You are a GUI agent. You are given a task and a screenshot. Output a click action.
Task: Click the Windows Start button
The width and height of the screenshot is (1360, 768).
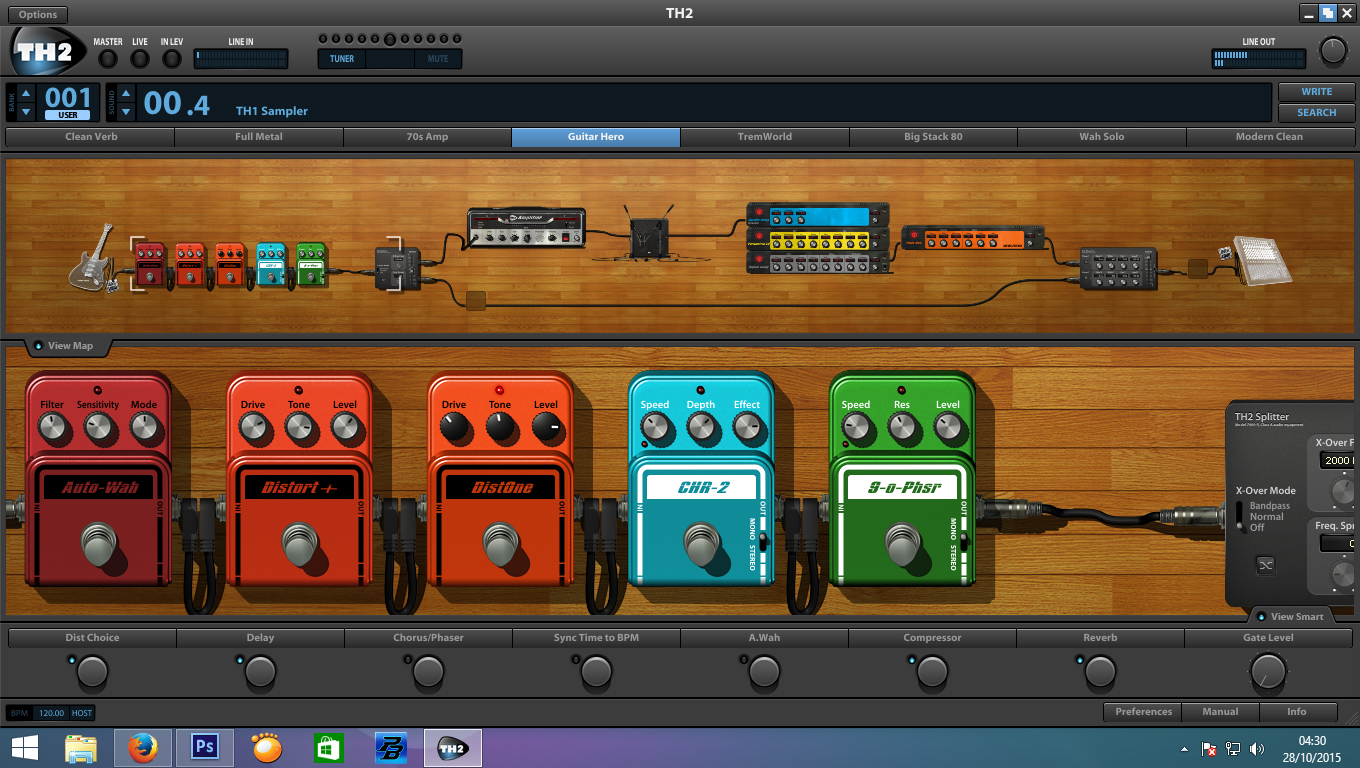[24, 747]
